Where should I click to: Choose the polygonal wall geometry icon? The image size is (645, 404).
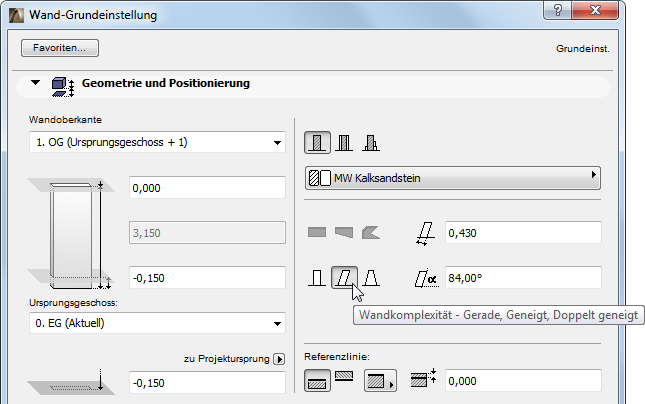371,232
